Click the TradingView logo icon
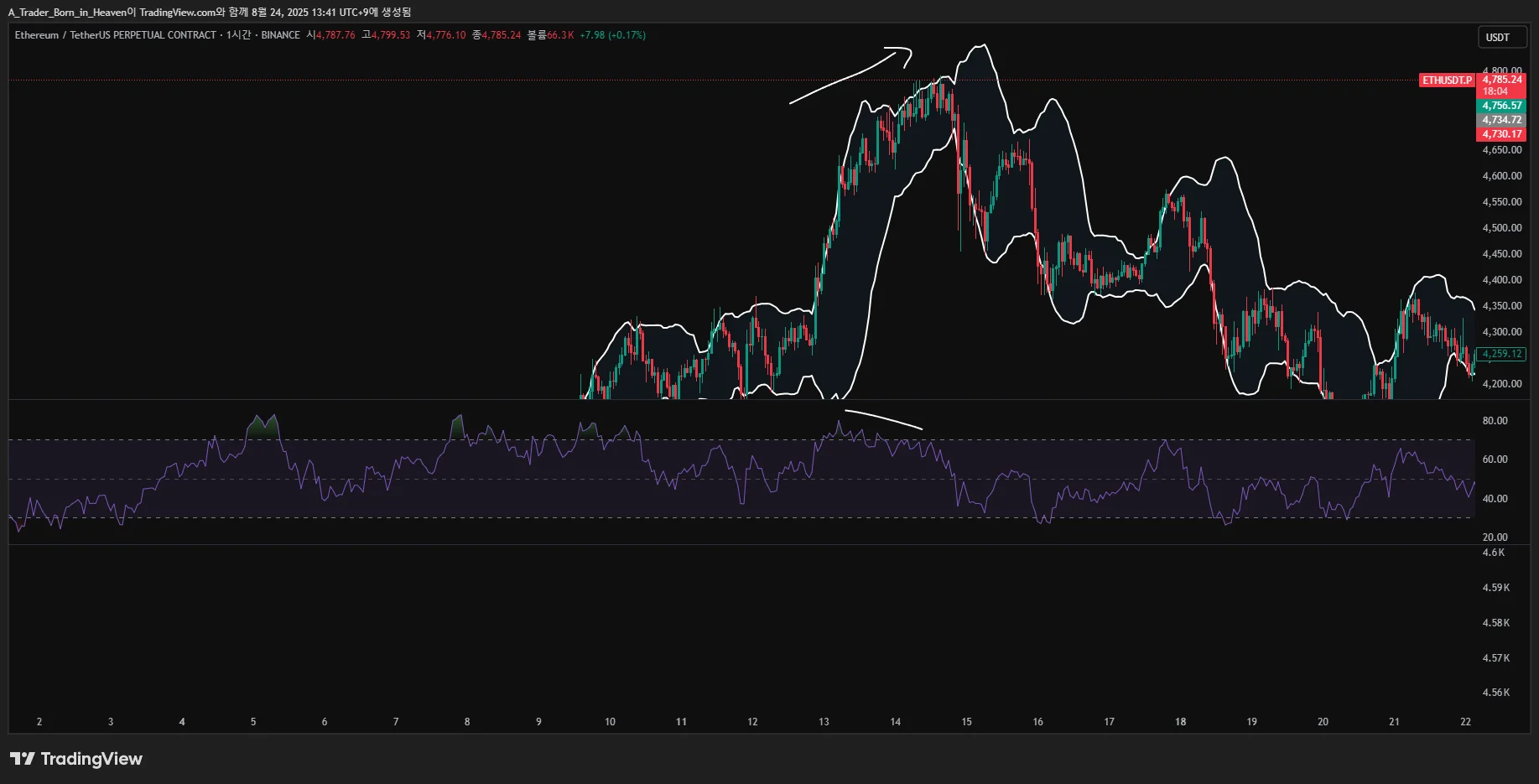 coord(23,759)
